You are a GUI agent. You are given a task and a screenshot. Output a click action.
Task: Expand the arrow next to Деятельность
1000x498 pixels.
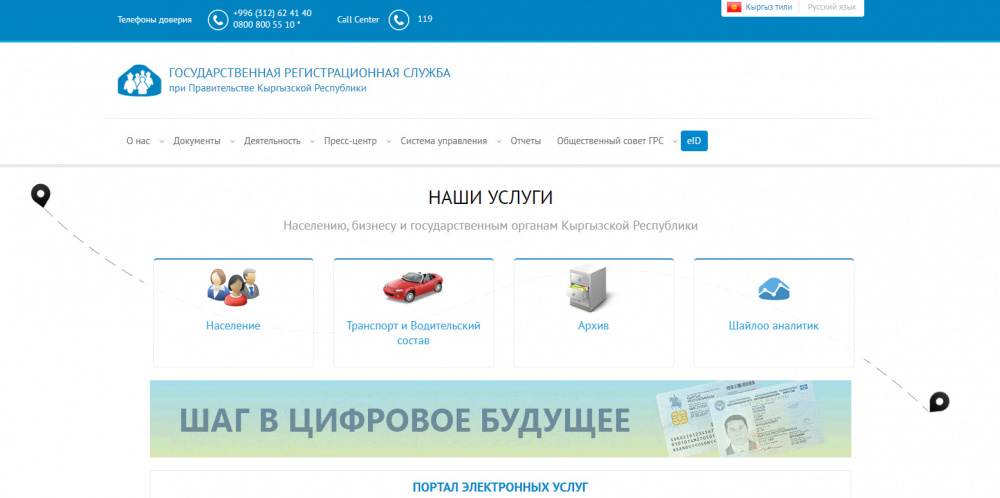click(x=312, y=142)
